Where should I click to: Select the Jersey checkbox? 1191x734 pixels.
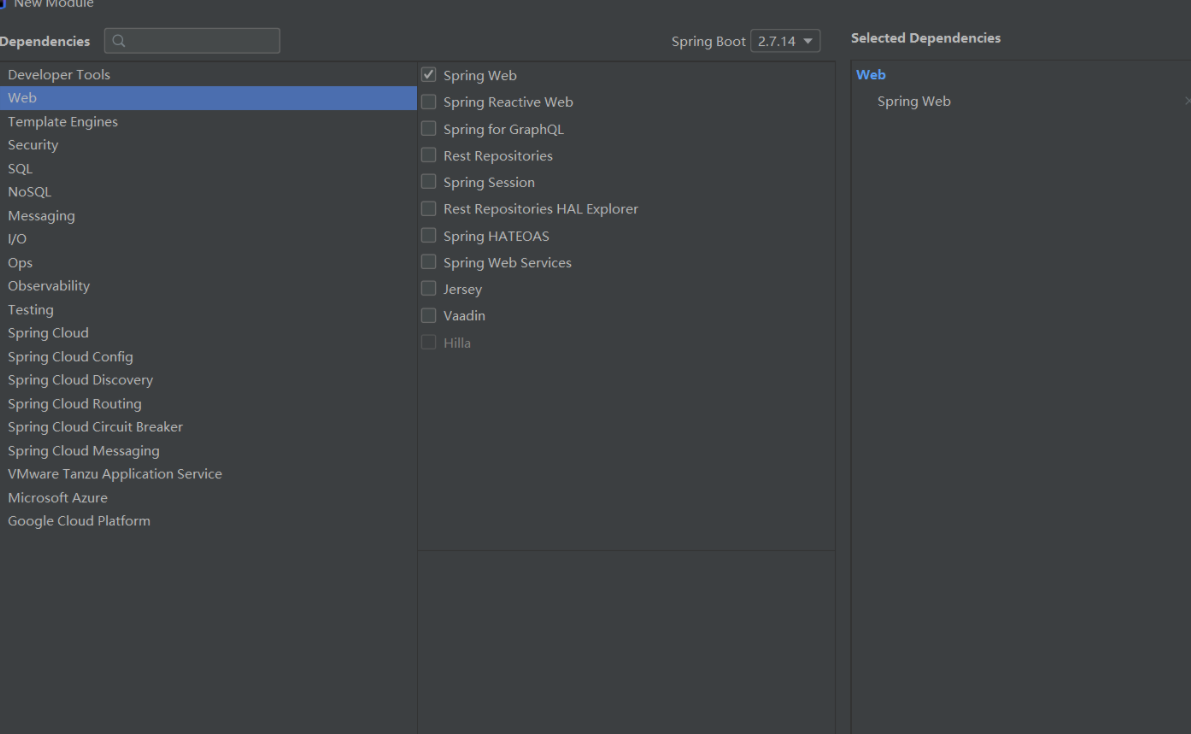coord(429,289)
